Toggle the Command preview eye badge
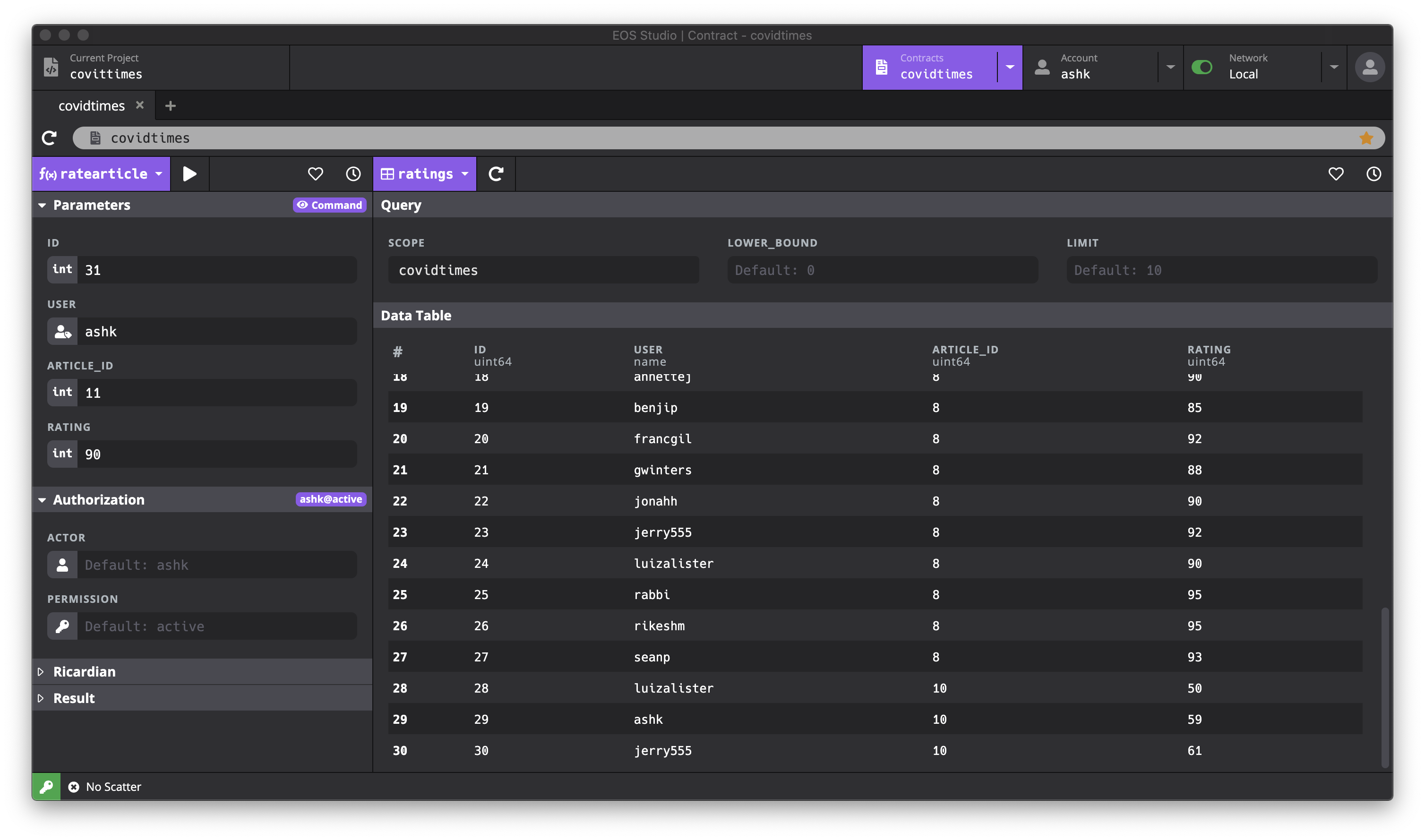Viewport: 1425px width, 840px height. (x=329, y=205)
